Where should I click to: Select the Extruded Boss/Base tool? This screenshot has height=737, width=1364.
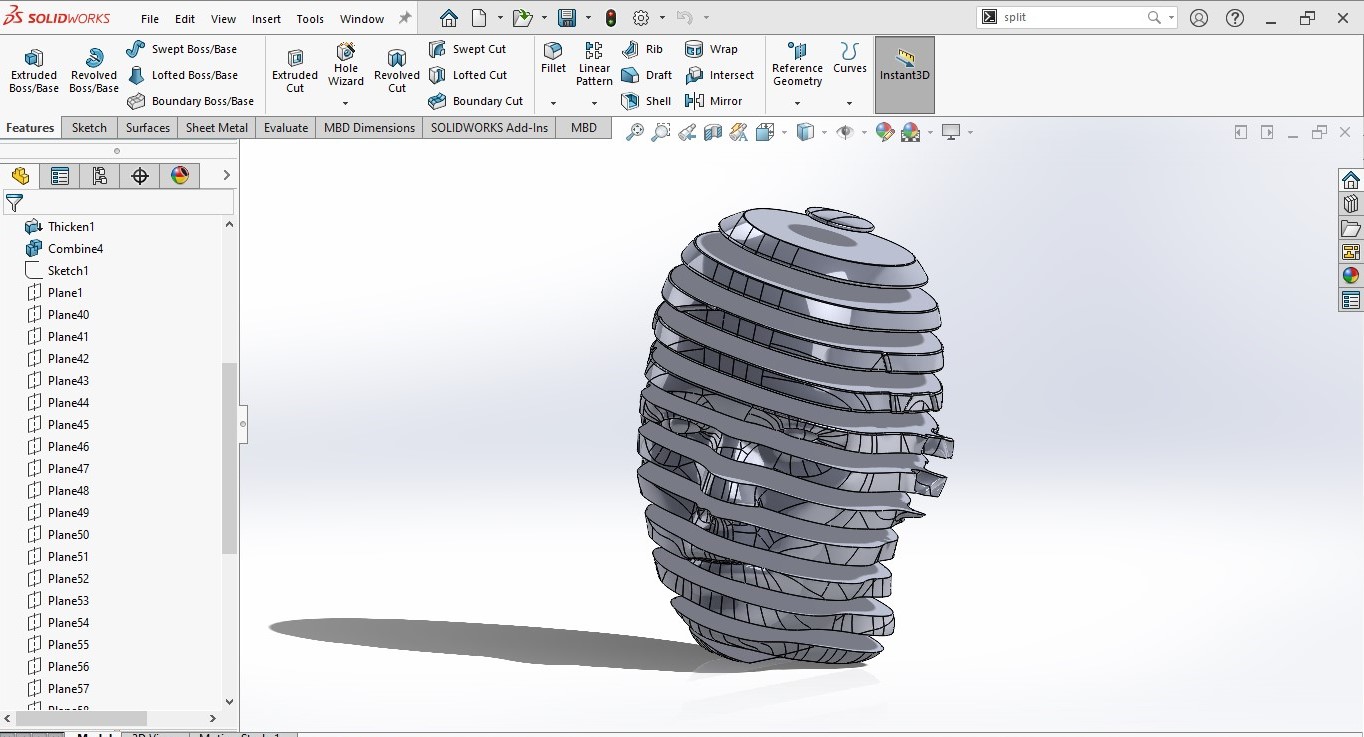tap(34, 70)
